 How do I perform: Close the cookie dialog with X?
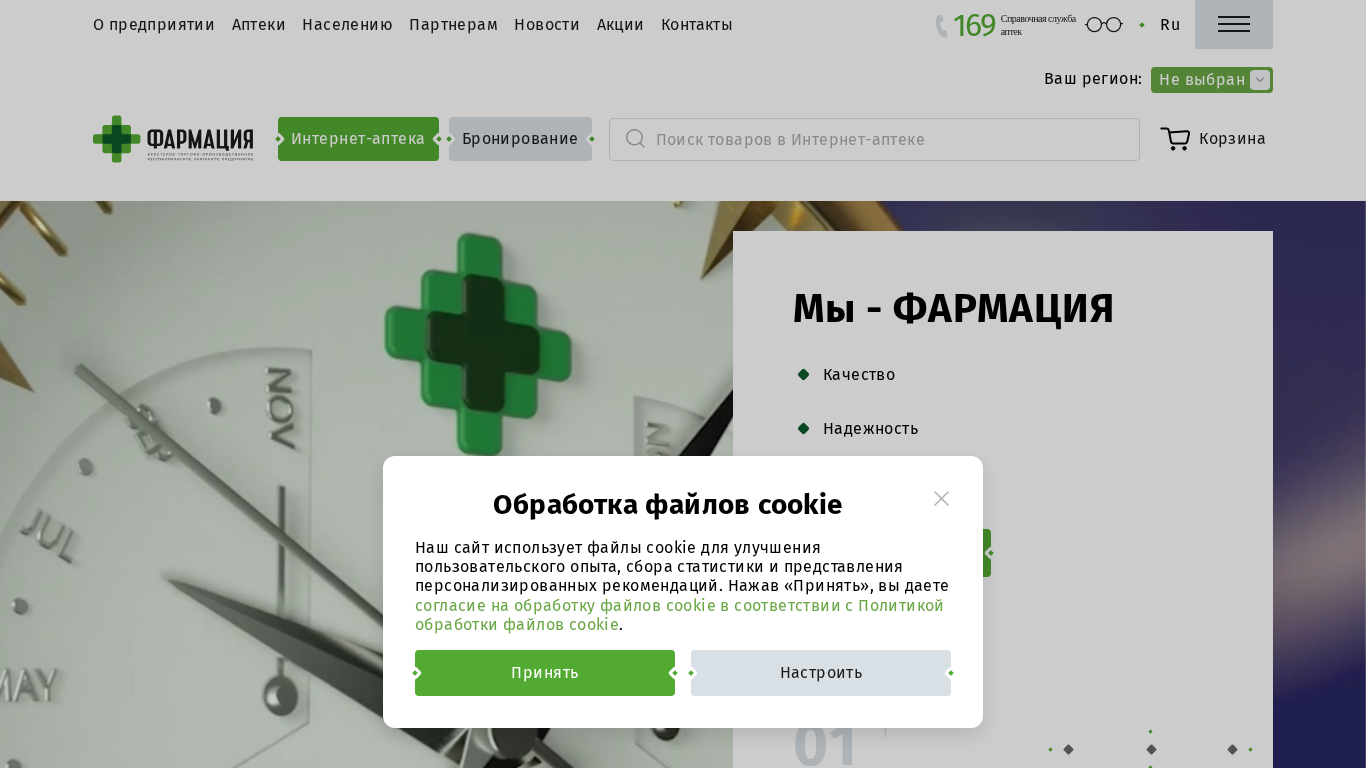pyautogui.click(x=941, y=498)
